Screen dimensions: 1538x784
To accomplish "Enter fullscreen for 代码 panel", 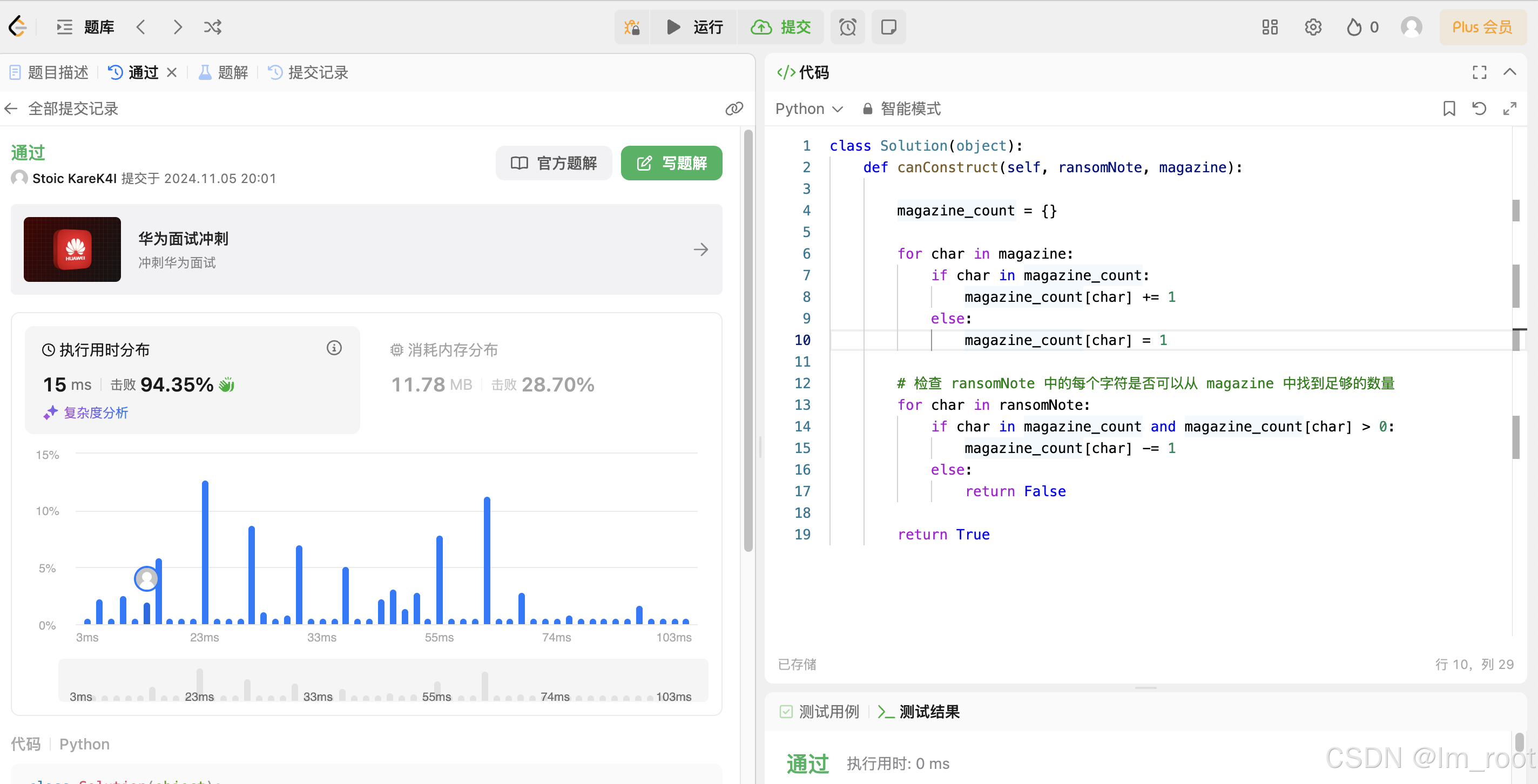I will 1479,72.
